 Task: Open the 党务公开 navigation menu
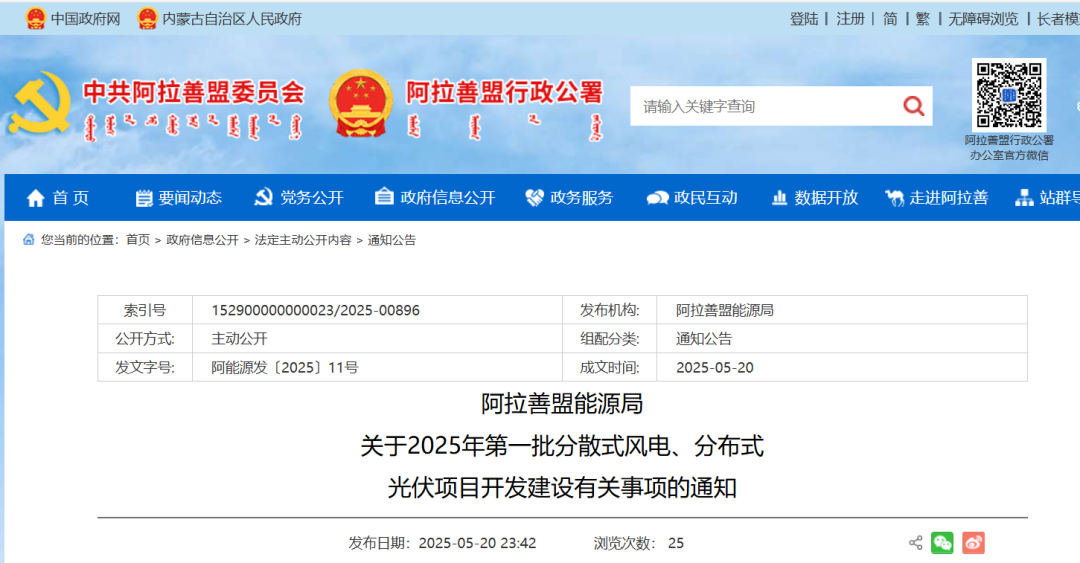pos(299,198)
